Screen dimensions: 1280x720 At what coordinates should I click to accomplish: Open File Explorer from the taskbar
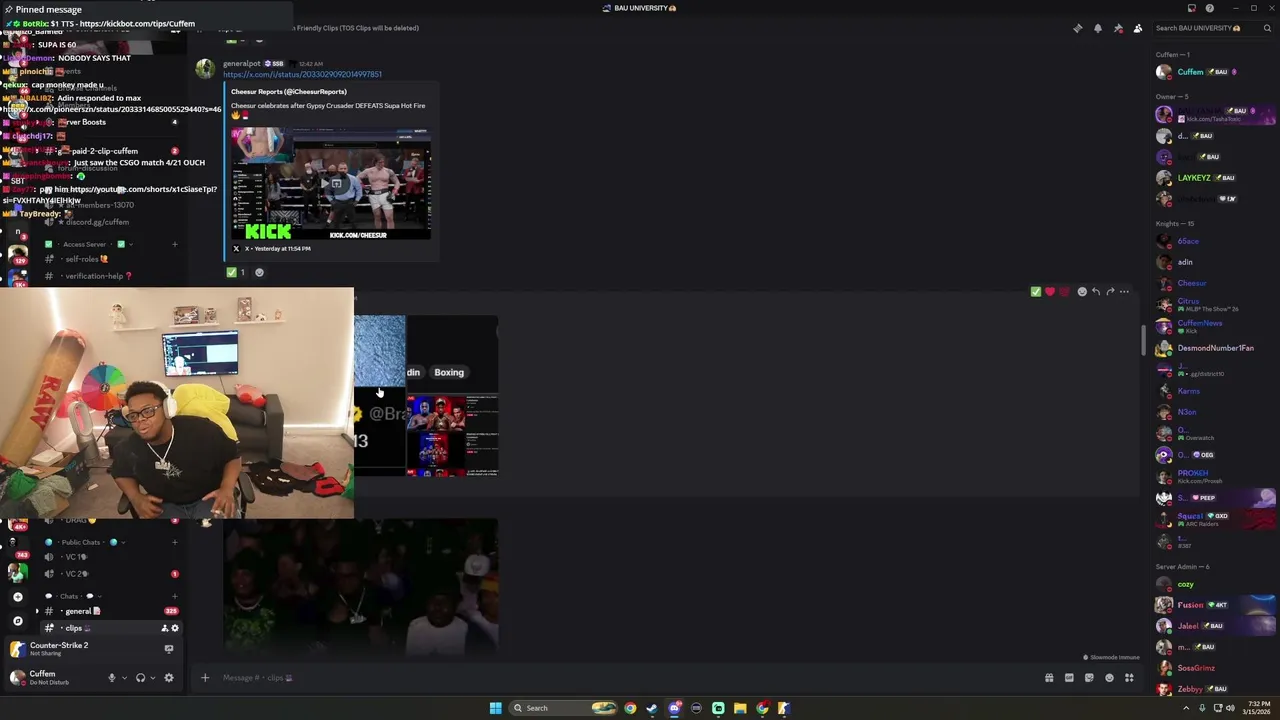point(740,708)
